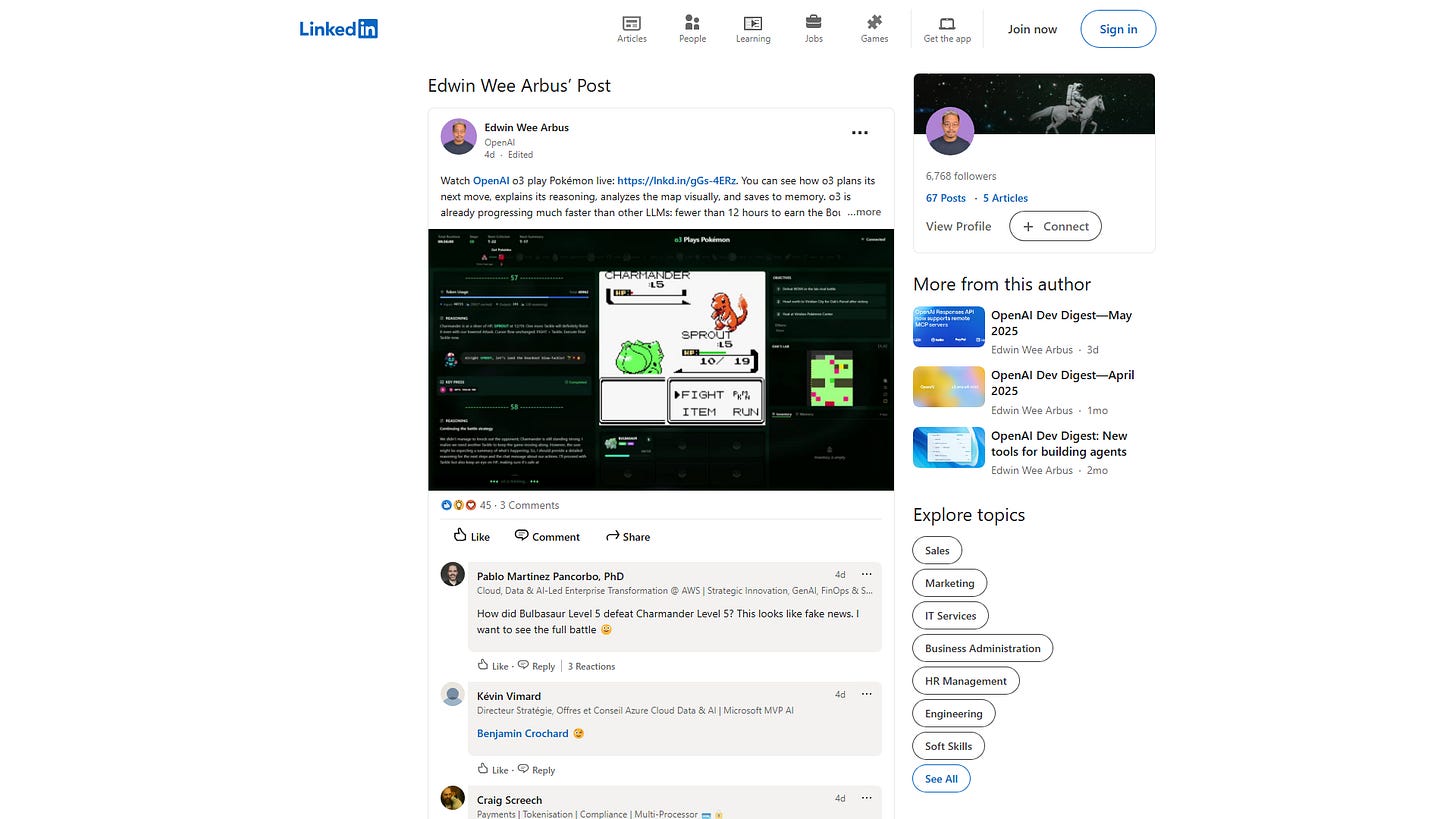The height and width of the screenshot is (819, 1456).
Task: Like Kévin Vimard's comment
Action: [x=493, y=770]
